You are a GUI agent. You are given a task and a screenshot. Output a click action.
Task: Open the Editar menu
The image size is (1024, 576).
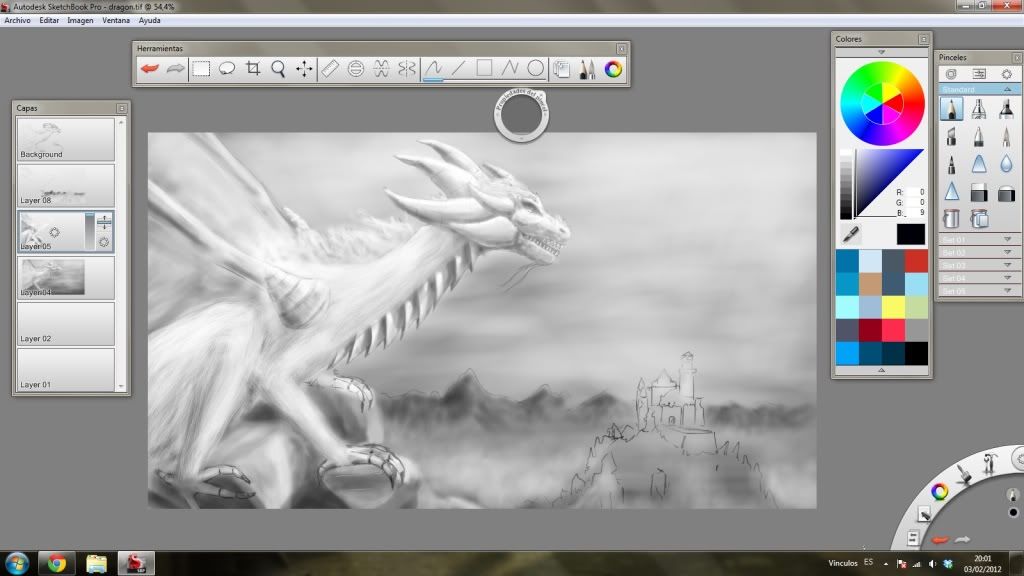click(x=49, y=20)
